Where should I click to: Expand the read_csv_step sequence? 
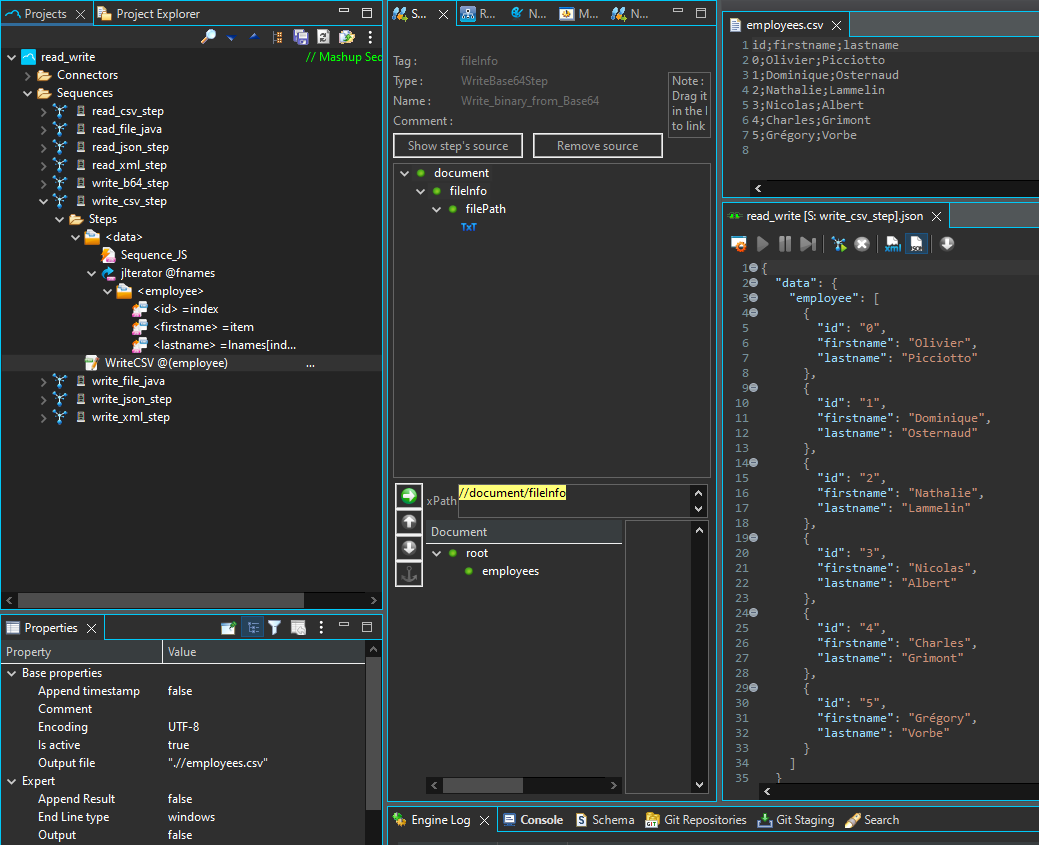[x=43, y=111]
